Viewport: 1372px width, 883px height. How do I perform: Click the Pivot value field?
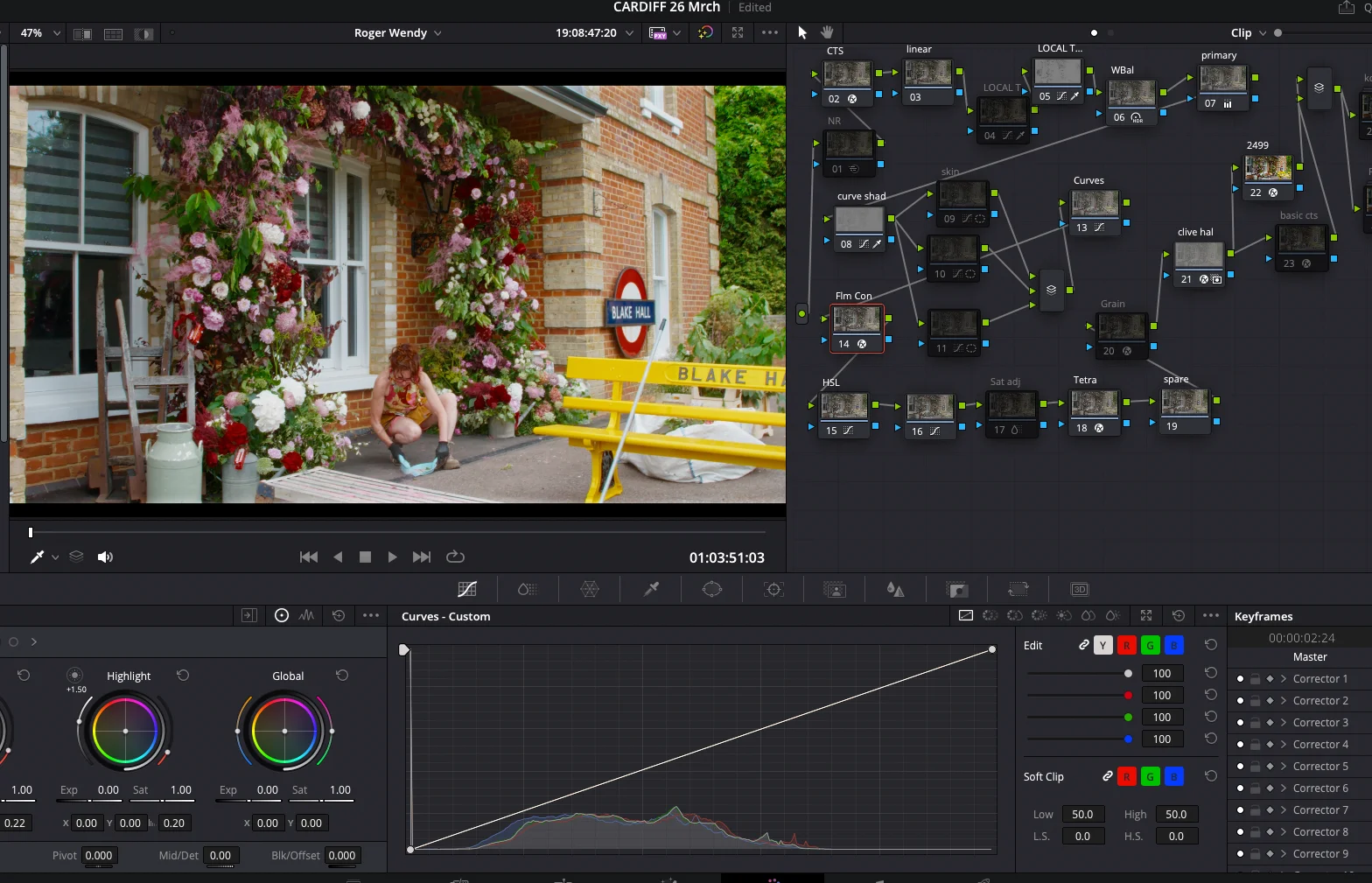pyautogui.click(x=99, y=855)
